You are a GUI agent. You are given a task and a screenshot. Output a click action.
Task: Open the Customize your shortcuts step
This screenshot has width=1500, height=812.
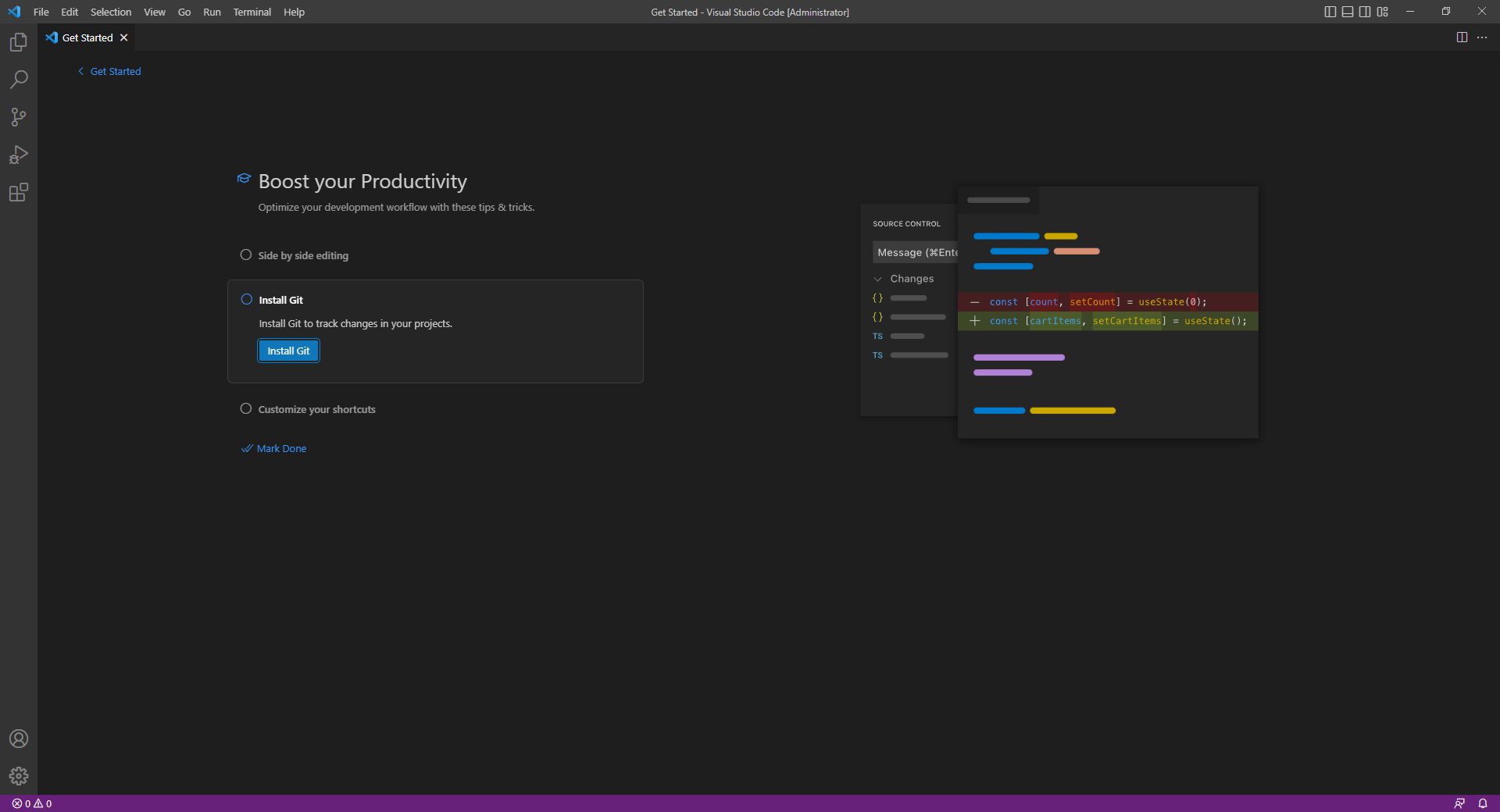[316, 410]
